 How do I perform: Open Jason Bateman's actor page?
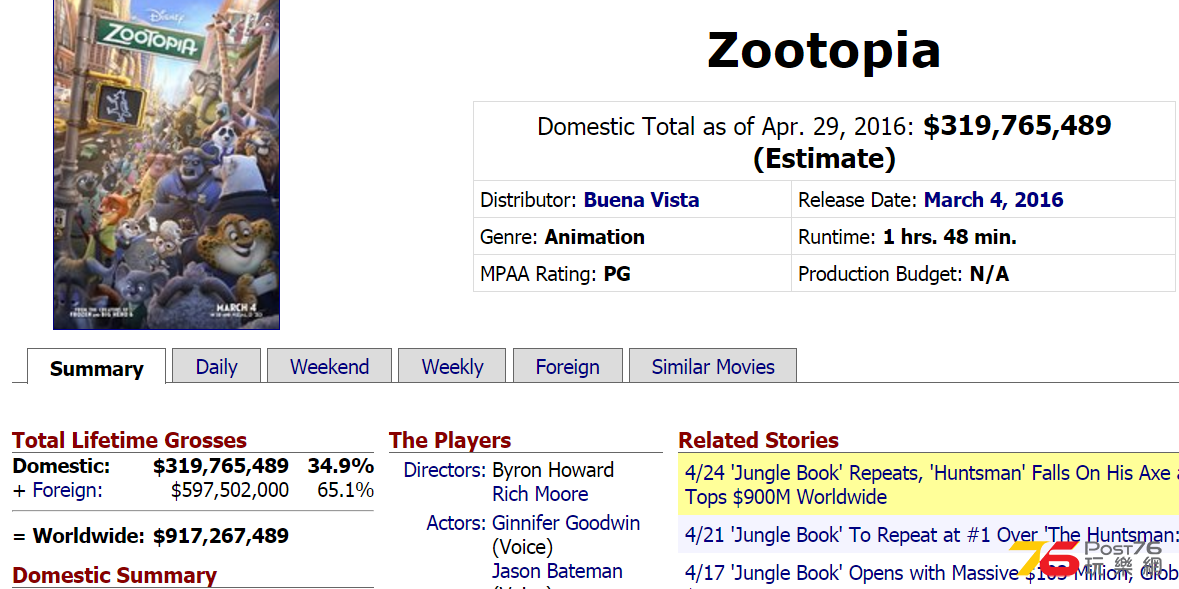click(x=557, y=571)
